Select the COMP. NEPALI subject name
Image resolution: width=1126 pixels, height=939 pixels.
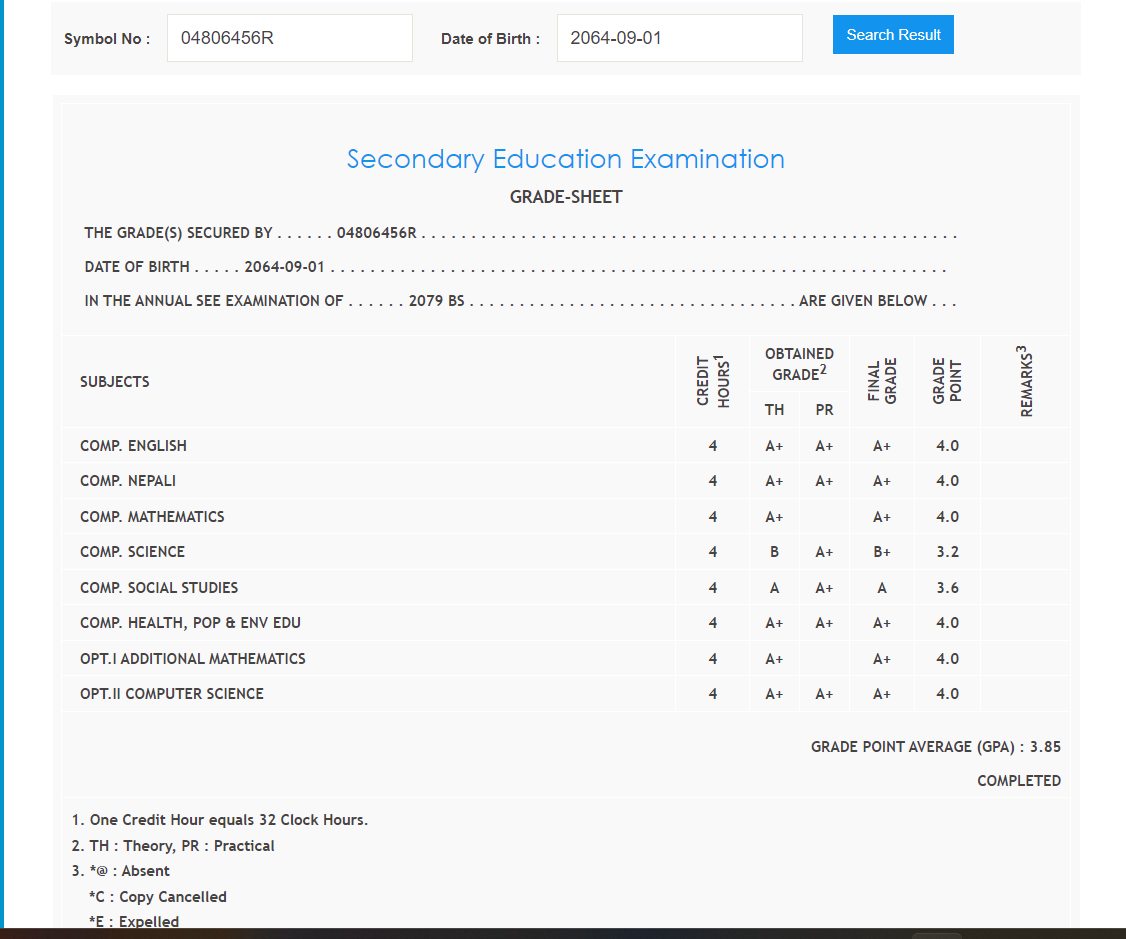128,481
